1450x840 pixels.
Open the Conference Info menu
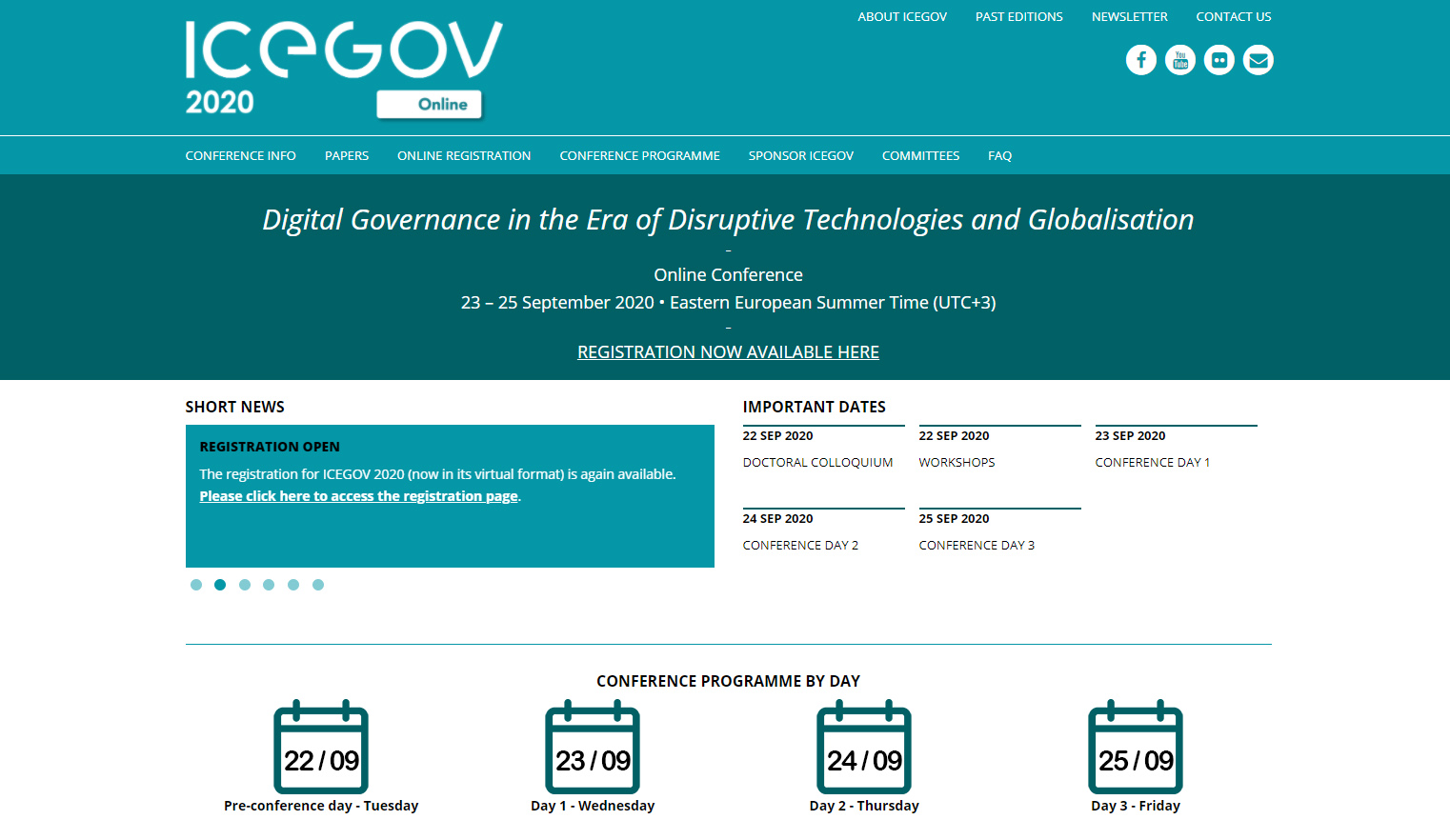pos(241,155)
